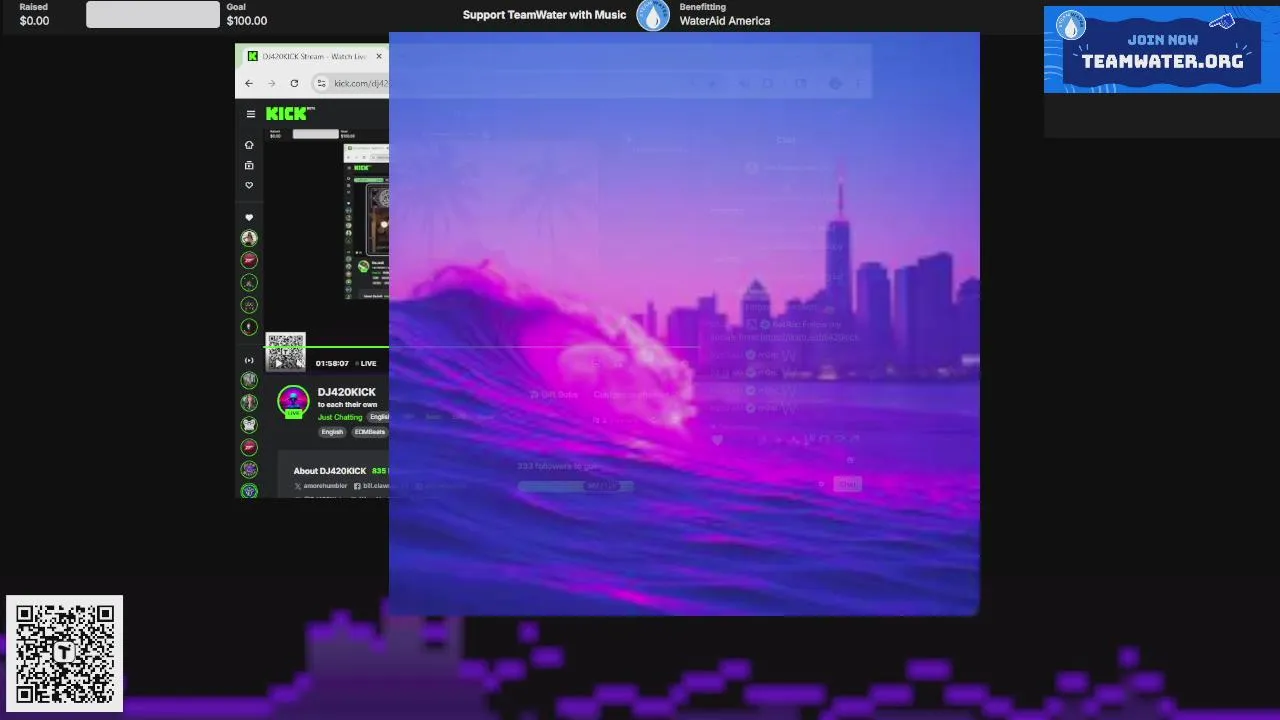This screenshot has width=1280, height=720.
Task: Click the TeamWater water drop logo
Action: coord(653,15)
